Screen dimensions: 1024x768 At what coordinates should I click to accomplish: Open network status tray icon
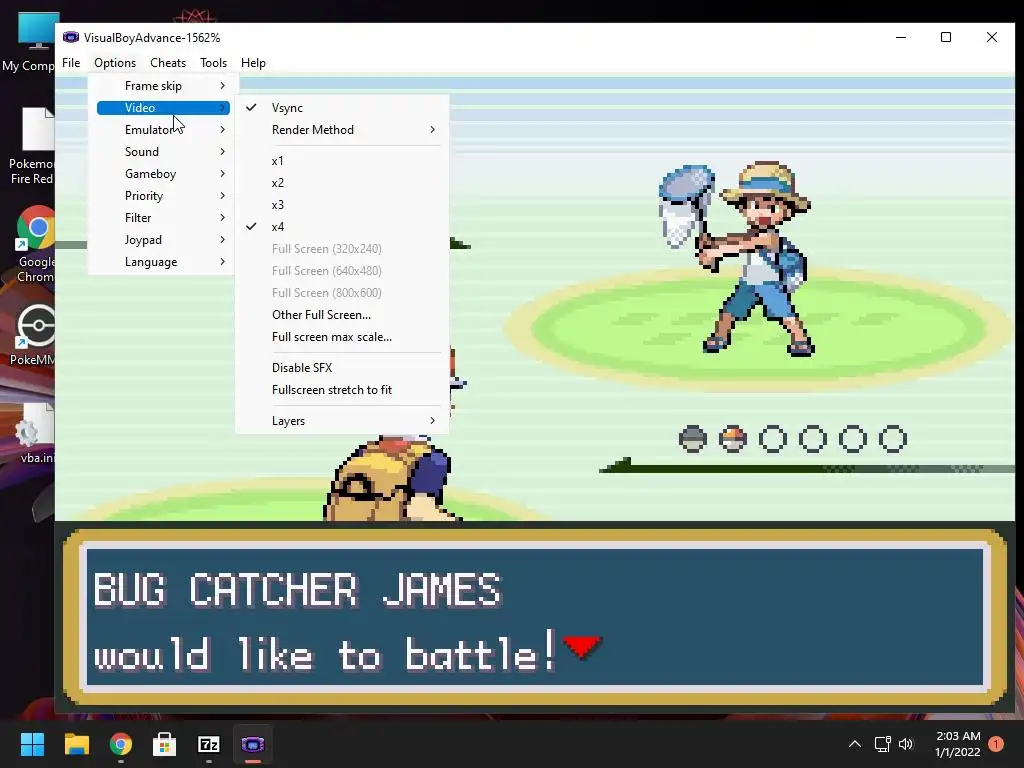point(882,744)
